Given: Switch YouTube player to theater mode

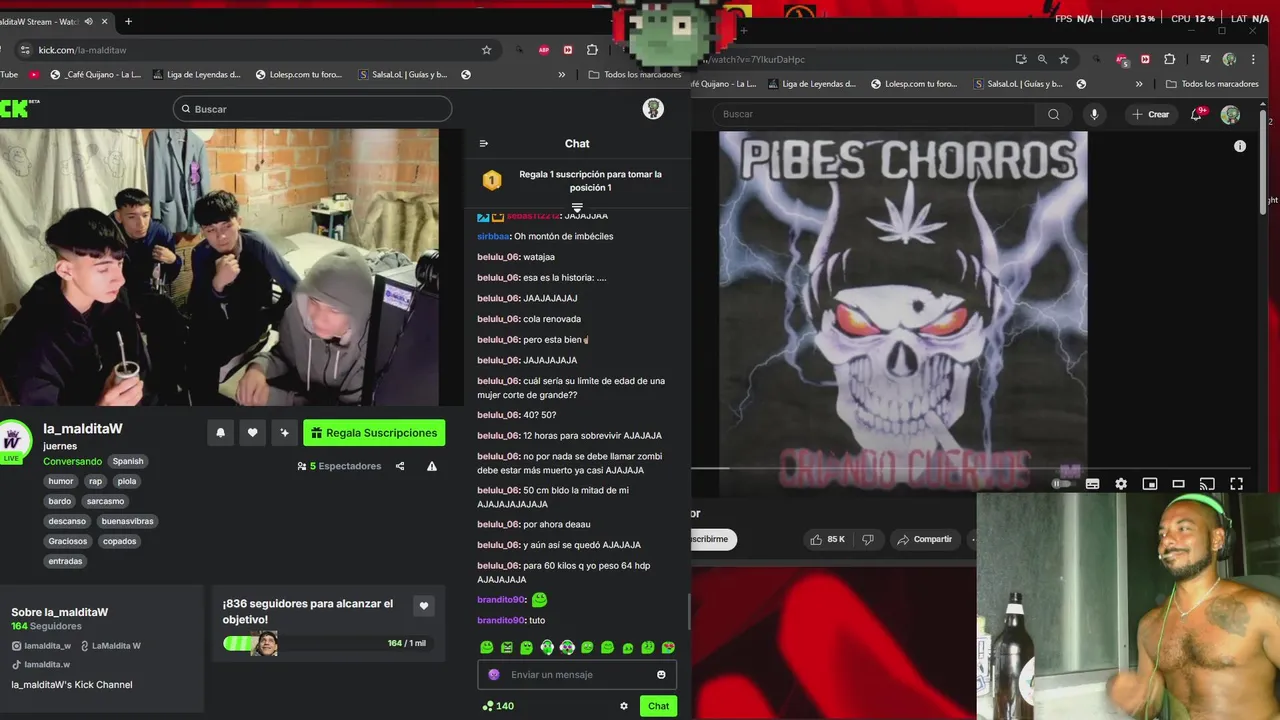Looking at the screenshot, I should coord(1178,484).
